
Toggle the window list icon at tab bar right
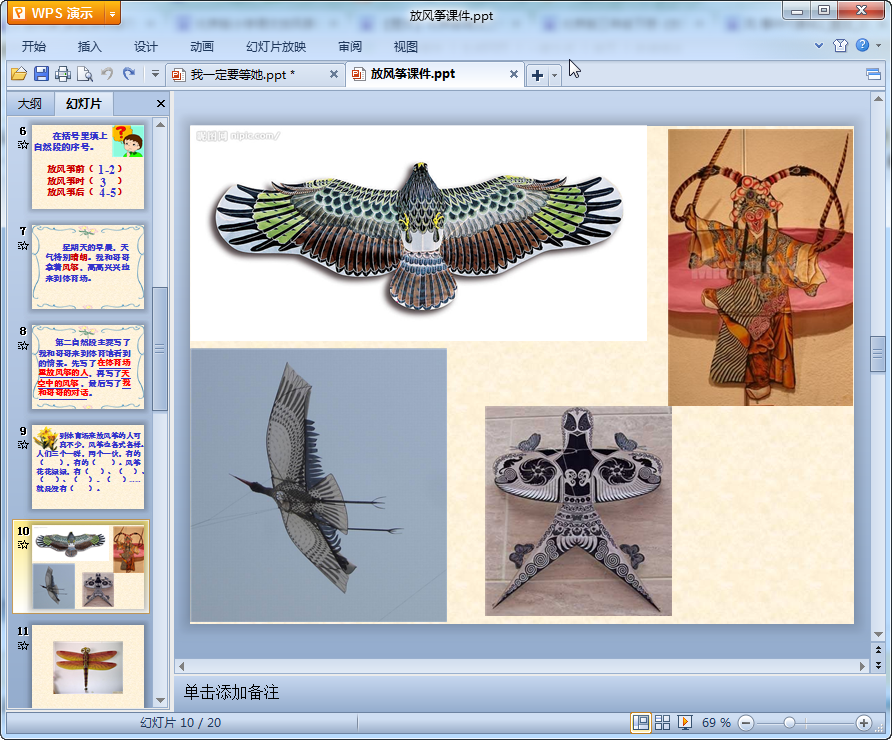pos(873,74)
